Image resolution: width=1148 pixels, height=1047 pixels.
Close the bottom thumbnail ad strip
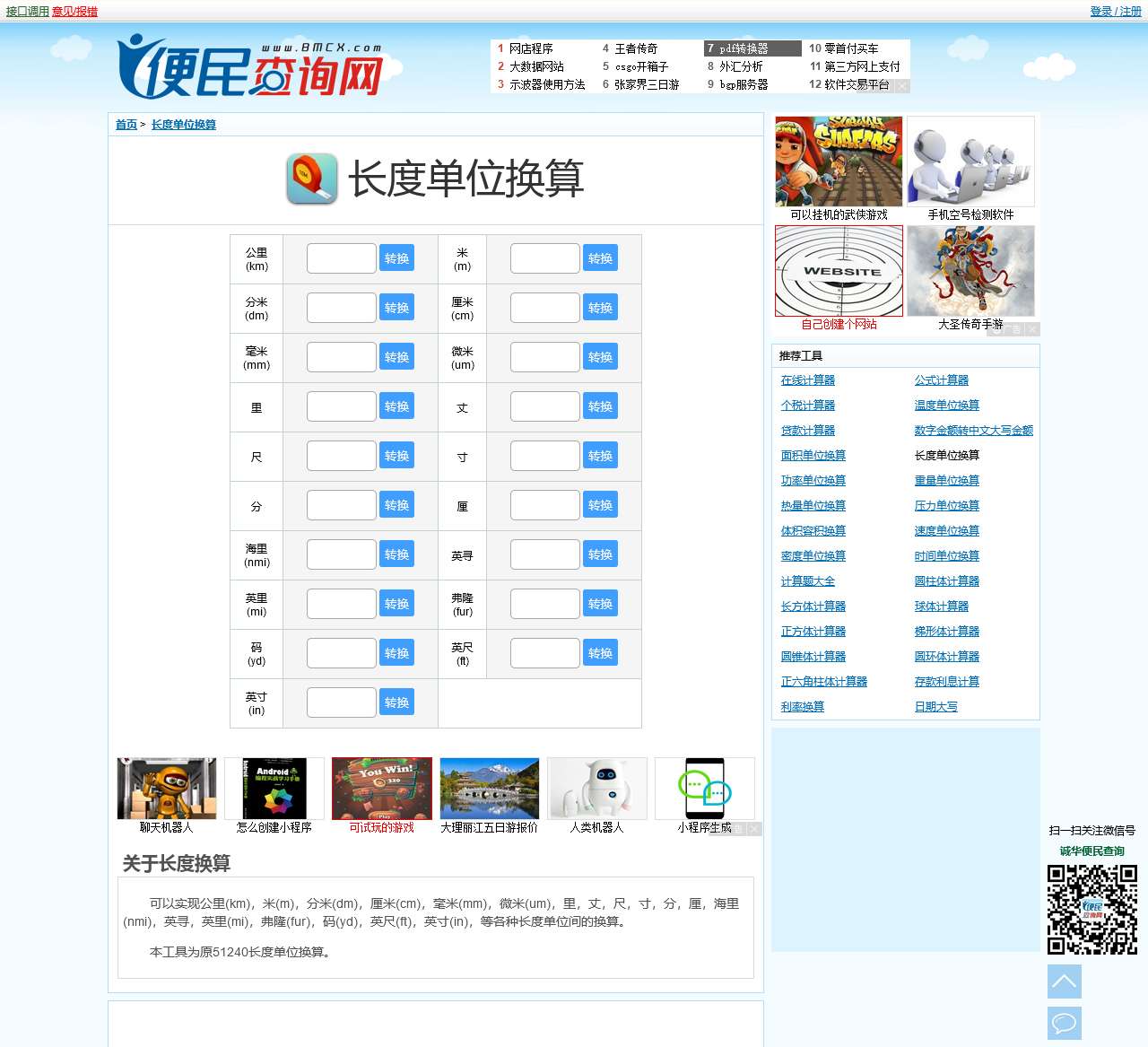[754, 829]
